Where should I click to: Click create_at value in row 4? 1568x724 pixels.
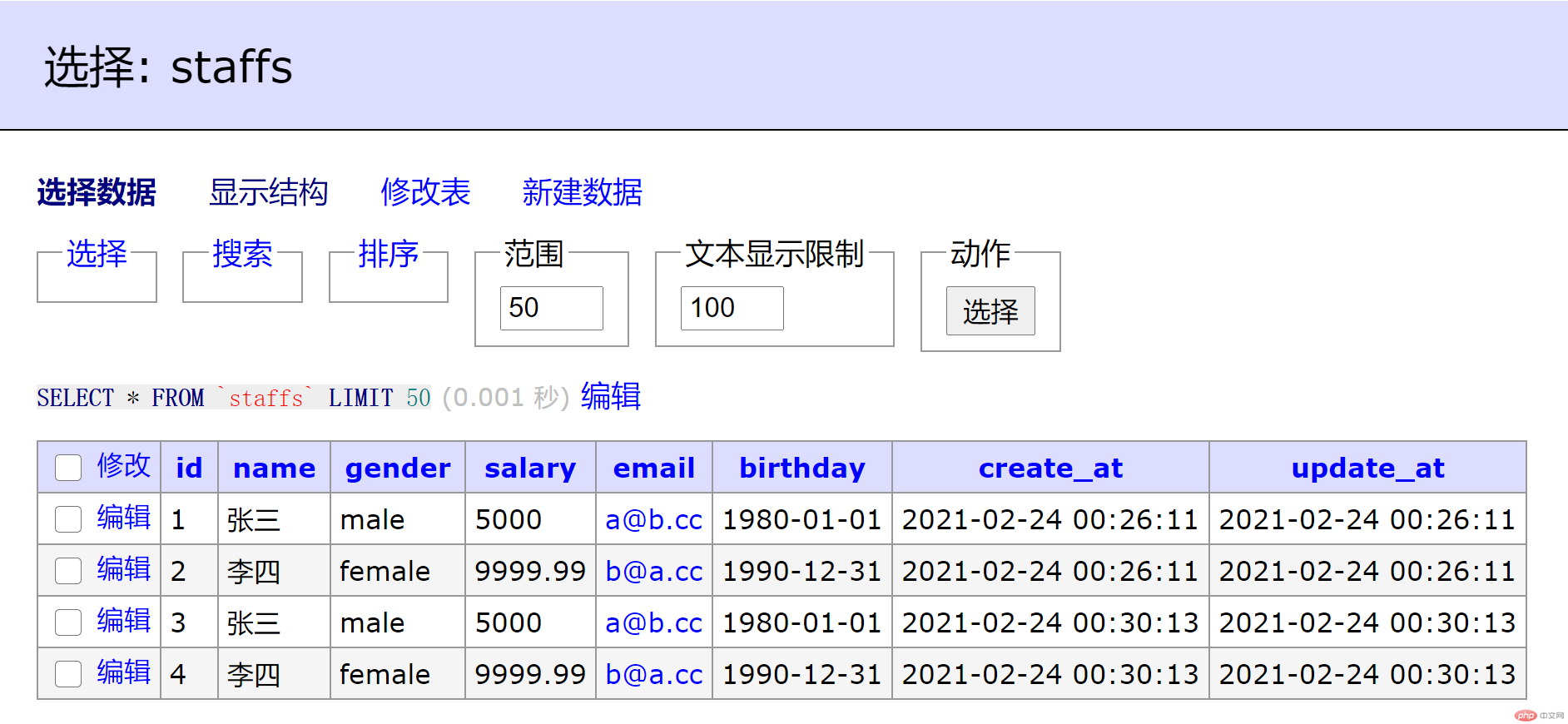1050,675
